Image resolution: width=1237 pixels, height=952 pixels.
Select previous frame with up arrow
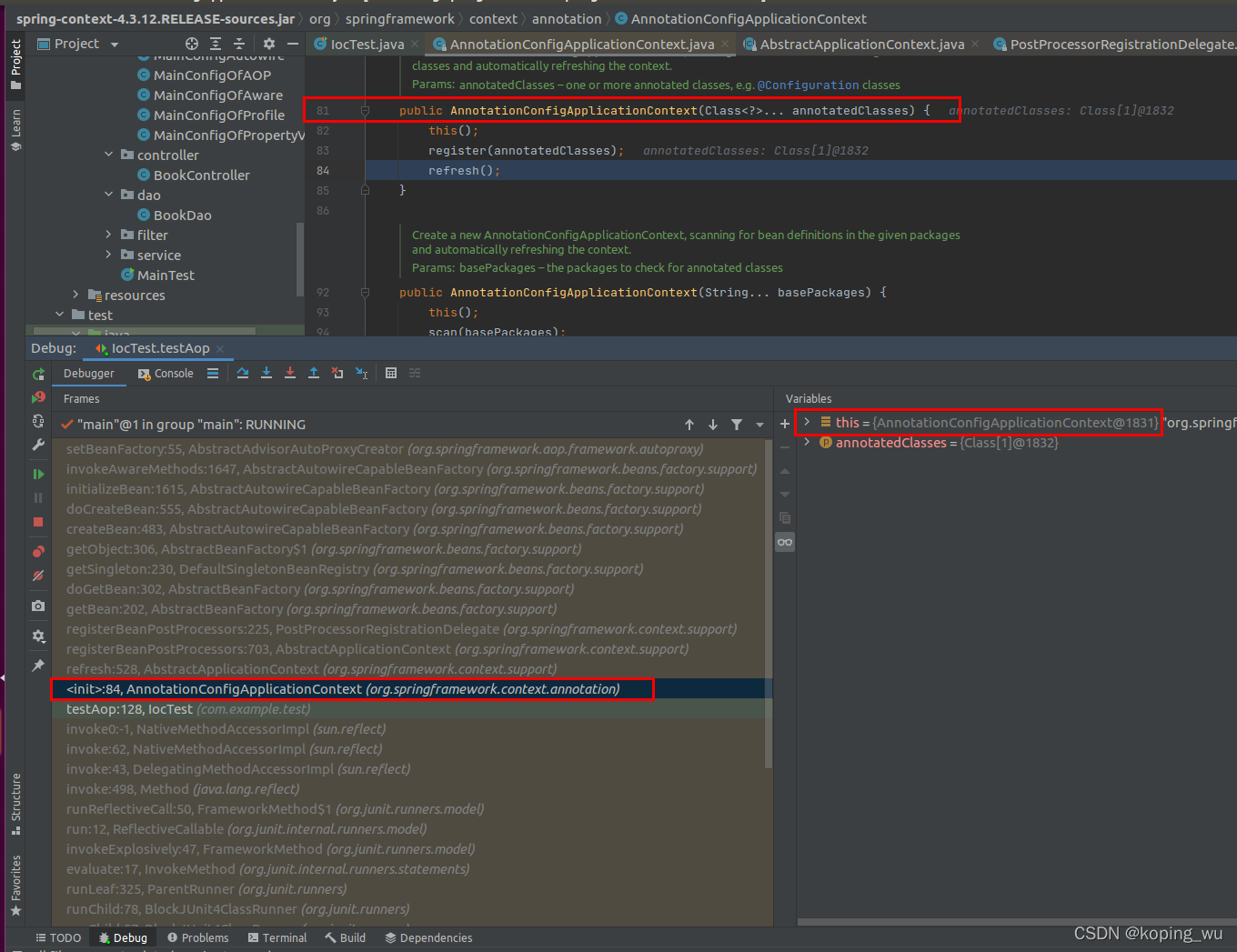(689, 425)
